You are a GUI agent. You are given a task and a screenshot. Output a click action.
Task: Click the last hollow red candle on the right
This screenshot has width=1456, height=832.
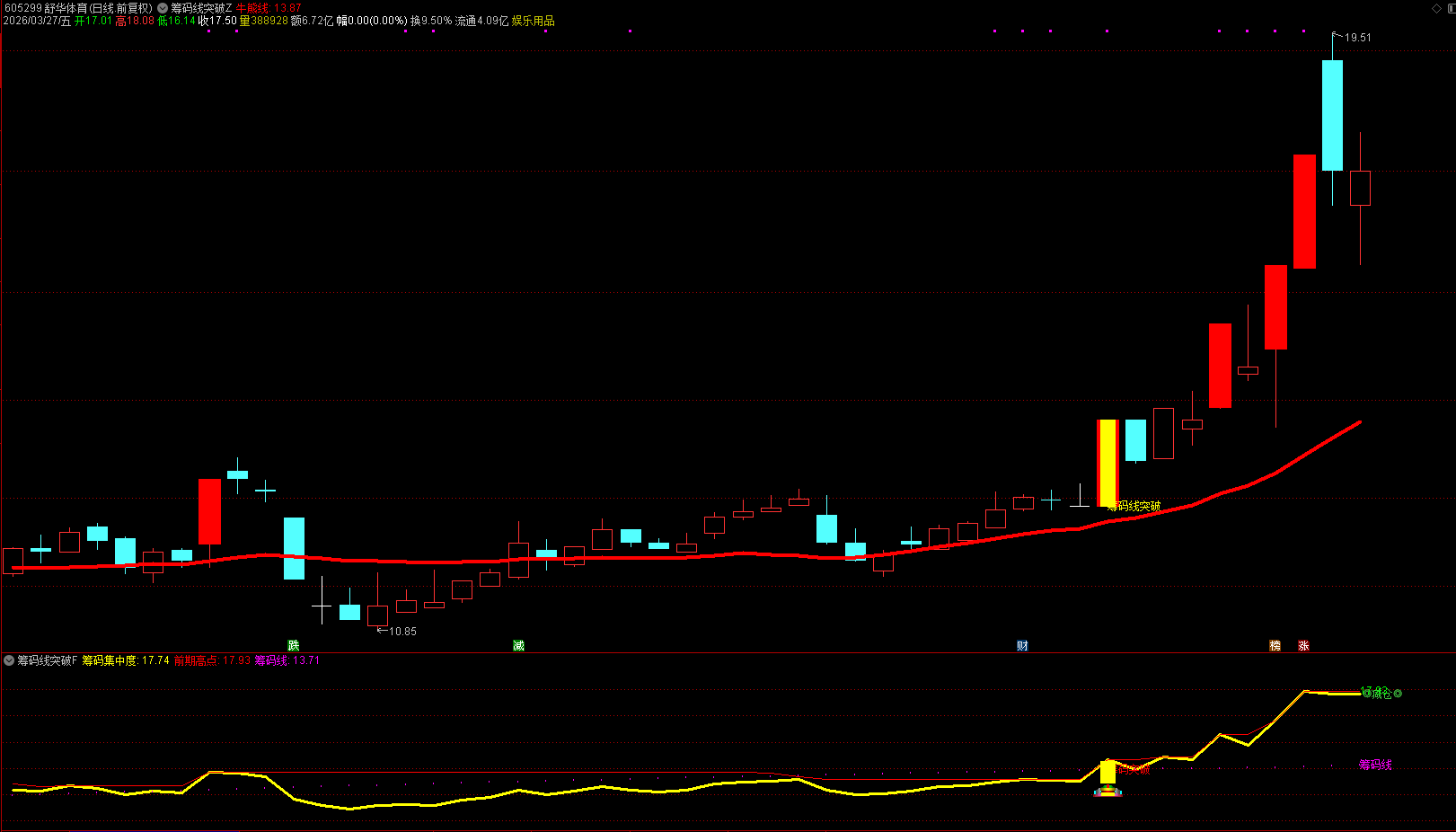[1360, 189]
